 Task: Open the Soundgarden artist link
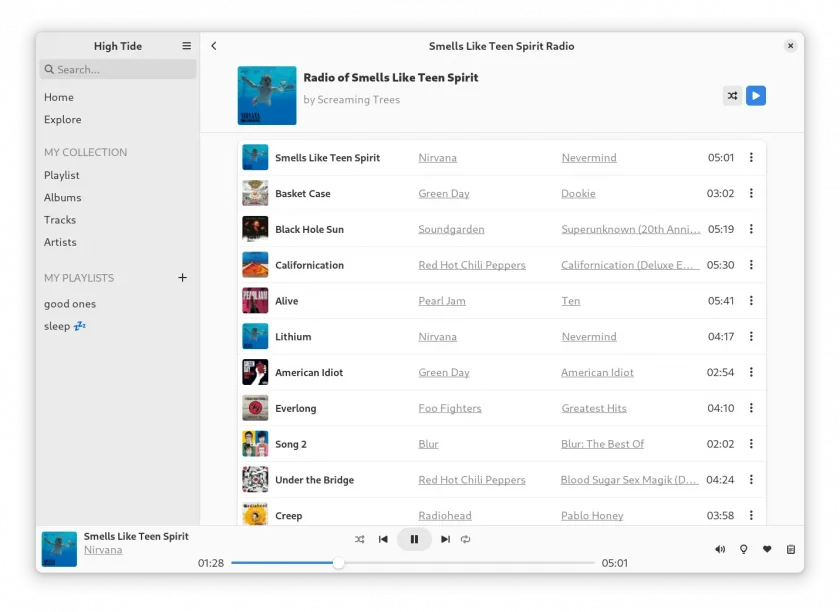451,229
